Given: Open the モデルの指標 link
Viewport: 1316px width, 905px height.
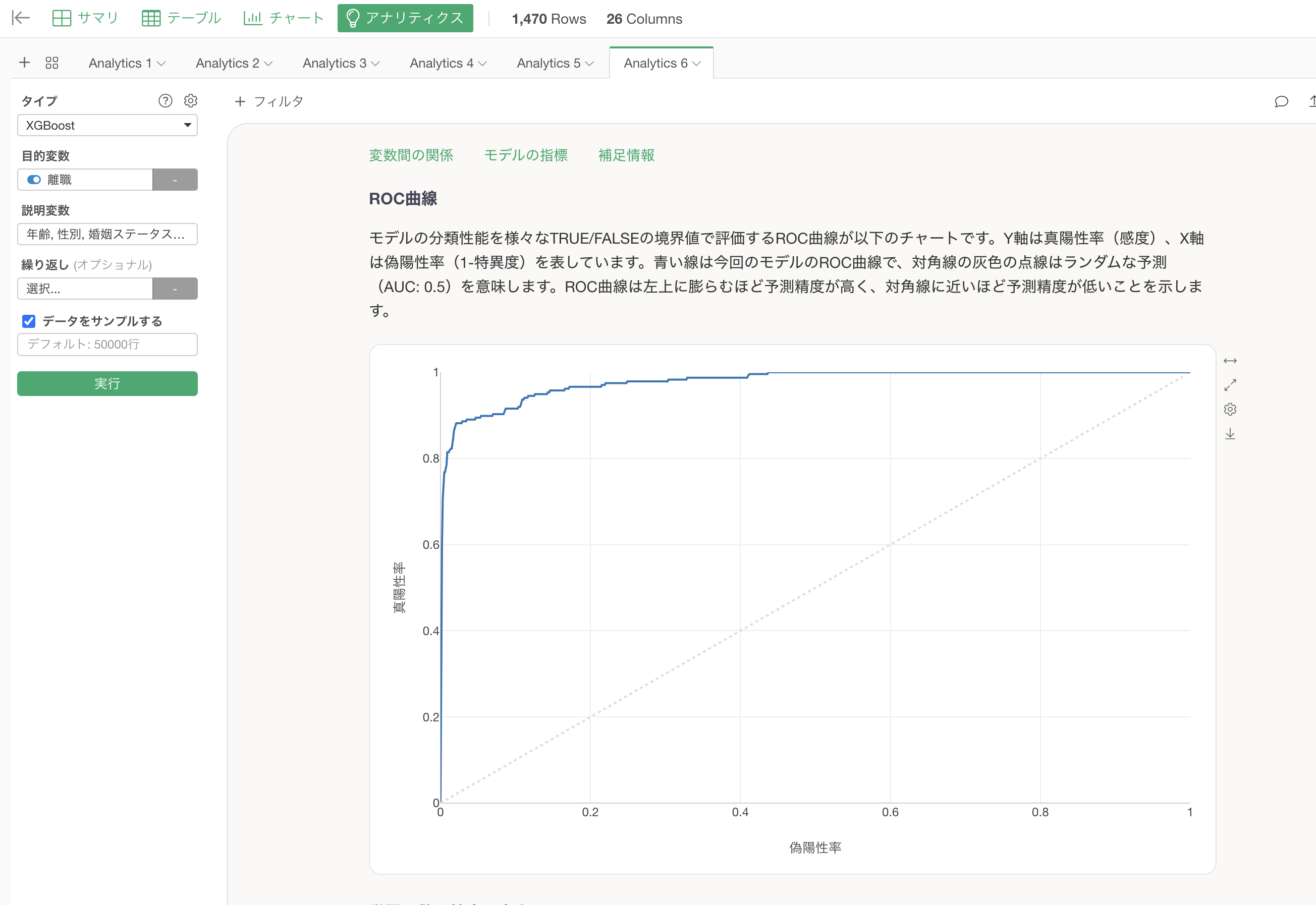Looking at the screenshot, I should coord(525,155).
